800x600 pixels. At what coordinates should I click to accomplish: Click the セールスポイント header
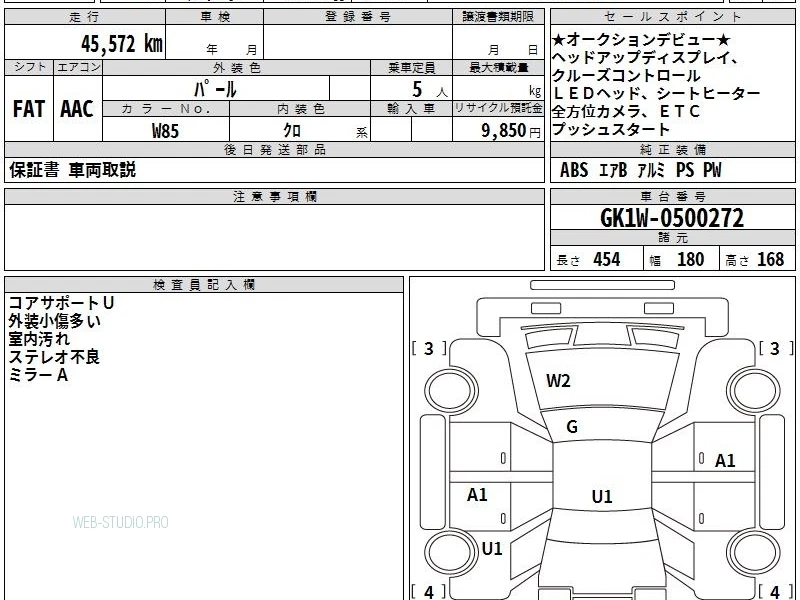click(x=672, y=17)
